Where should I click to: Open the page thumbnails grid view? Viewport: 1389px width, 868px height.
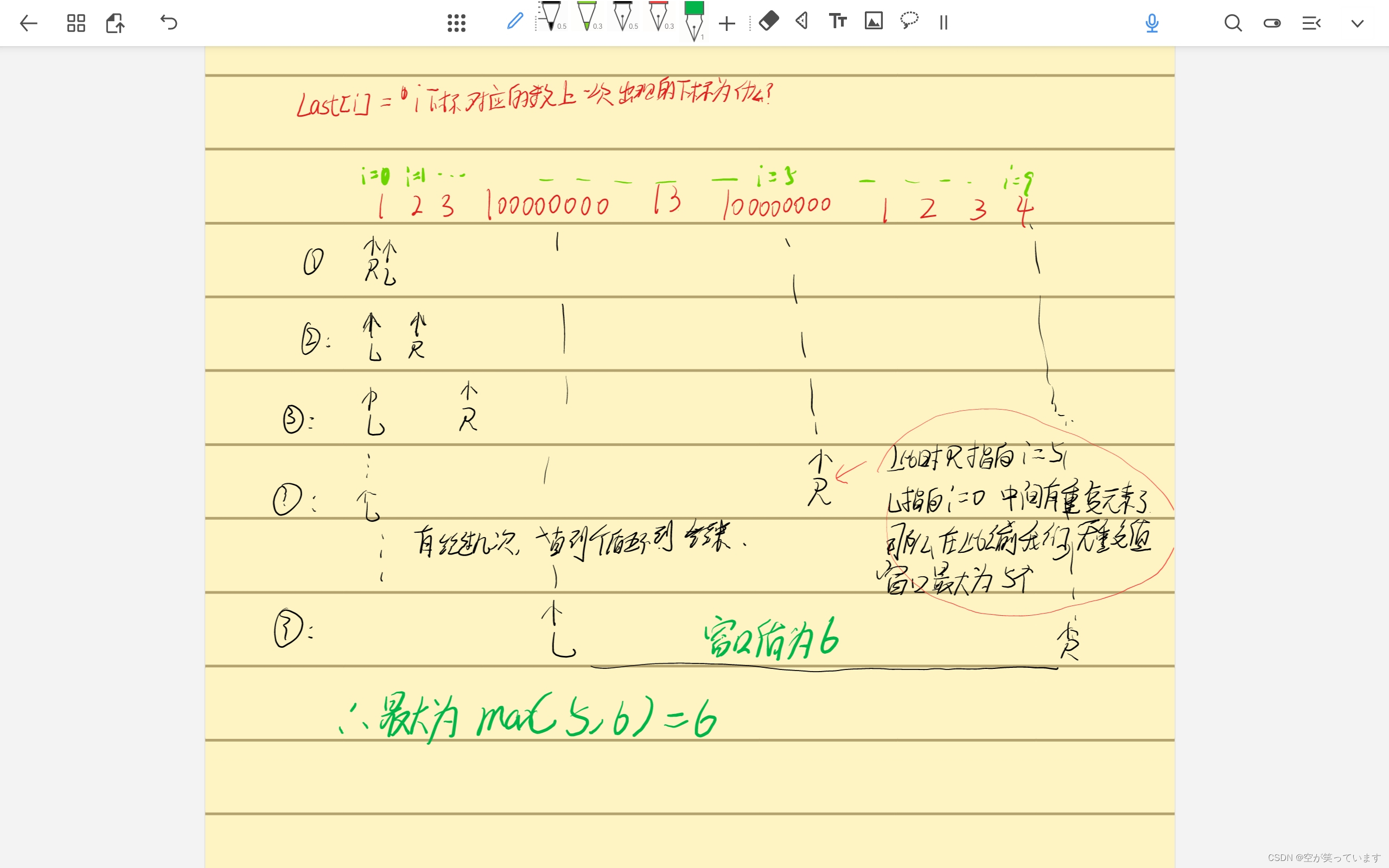pos(76,23)
